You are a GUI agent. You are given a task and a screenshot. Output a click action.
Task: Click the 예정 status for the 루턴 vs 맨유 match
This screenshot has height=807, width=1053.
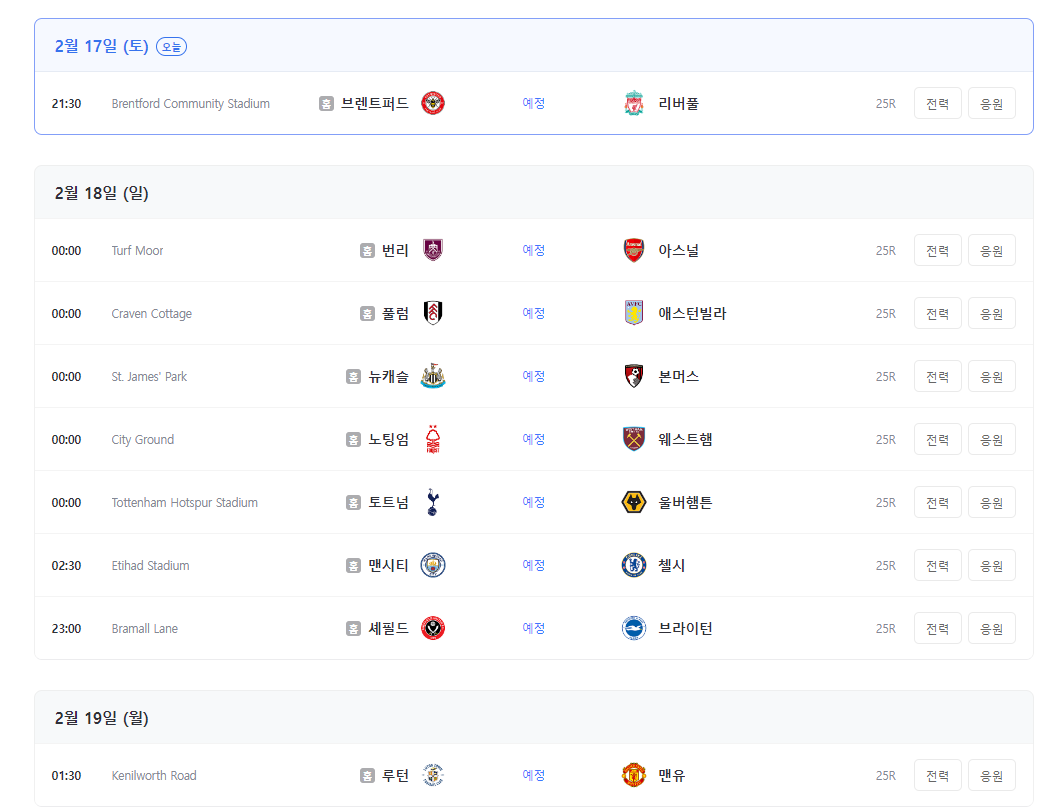533,775
